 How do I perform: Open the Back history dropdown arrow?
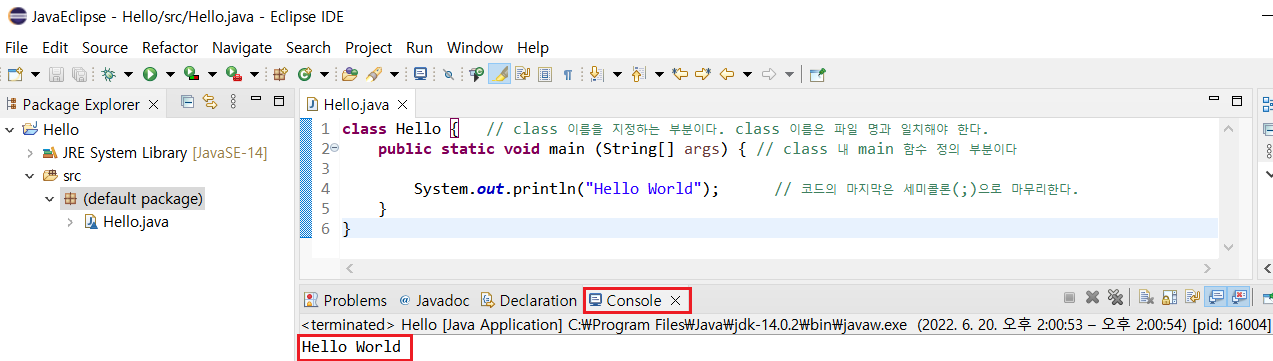(x=747, y=74)
